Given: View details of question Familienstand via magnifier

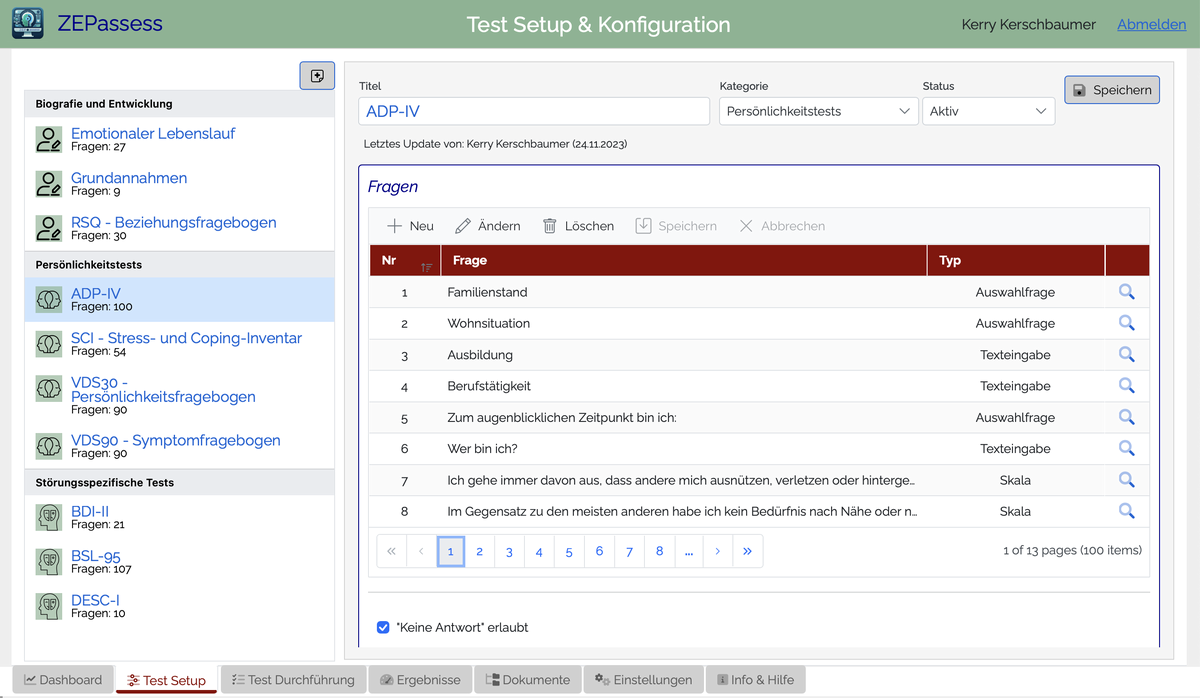Looking at the screenshot, I should pos(1126,292).
